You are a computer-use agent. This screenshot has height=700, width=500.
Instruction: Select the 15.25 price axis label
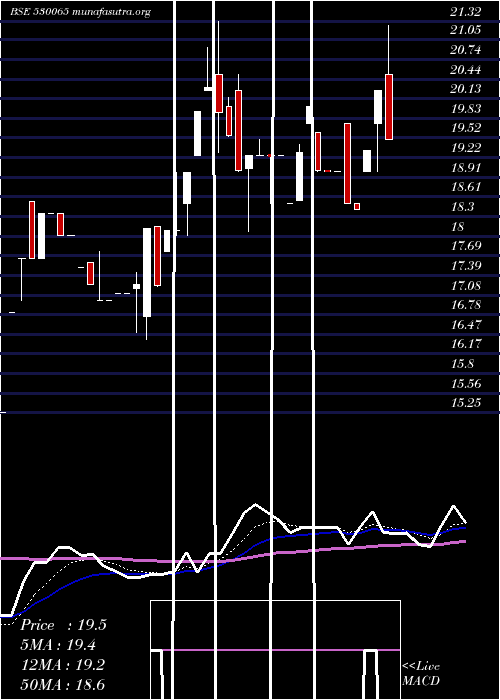click(466, 403)
